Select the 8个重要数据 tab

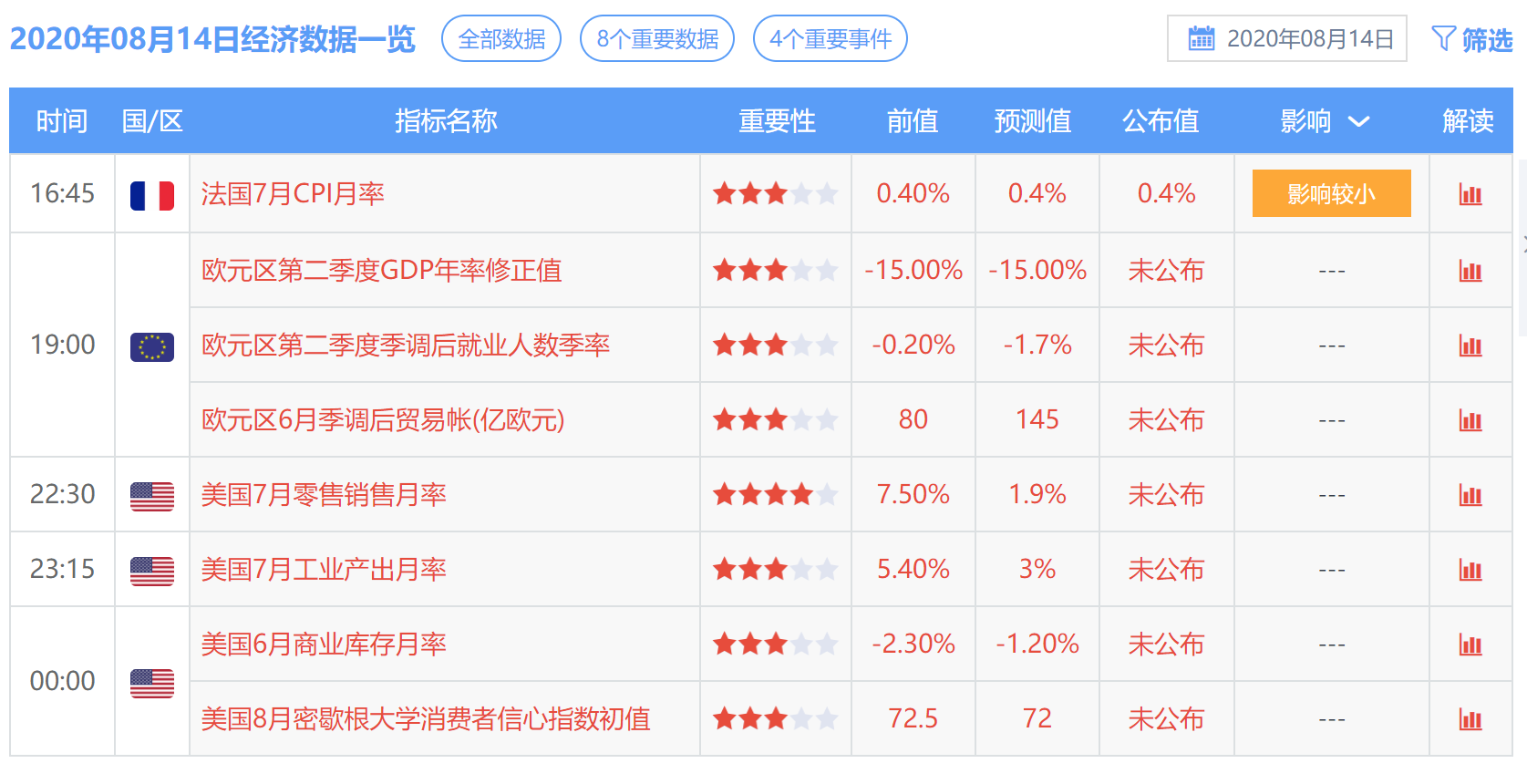(657, 38)
